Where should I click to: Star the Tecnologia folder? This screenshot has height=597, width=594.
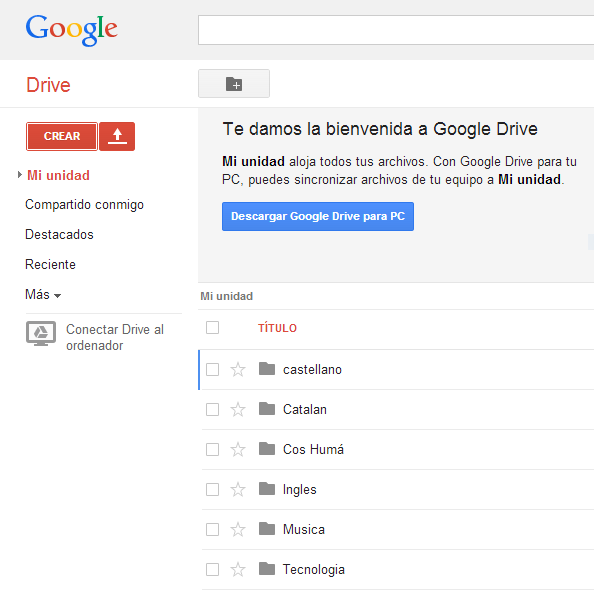tap(238, 569)
